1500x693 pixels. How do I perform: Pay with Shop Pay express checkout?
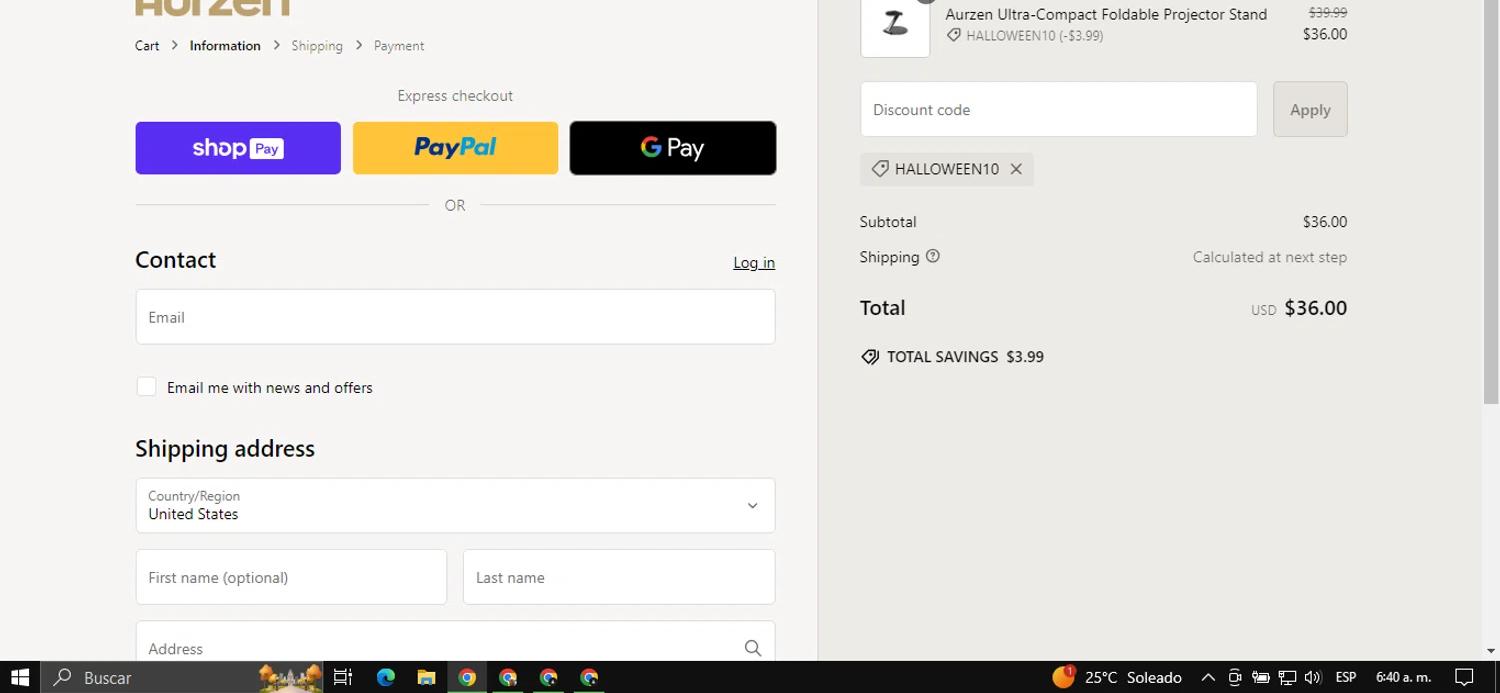pyautogui.click(x=238, y=148)
